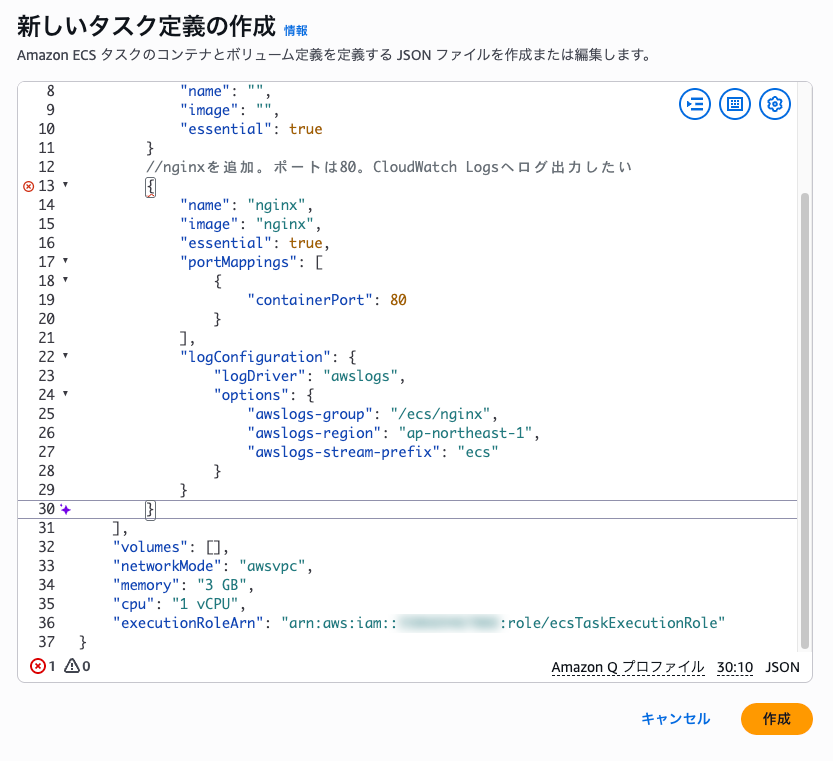Click "ap-northeast-1" value on line 26

(465, 433)
